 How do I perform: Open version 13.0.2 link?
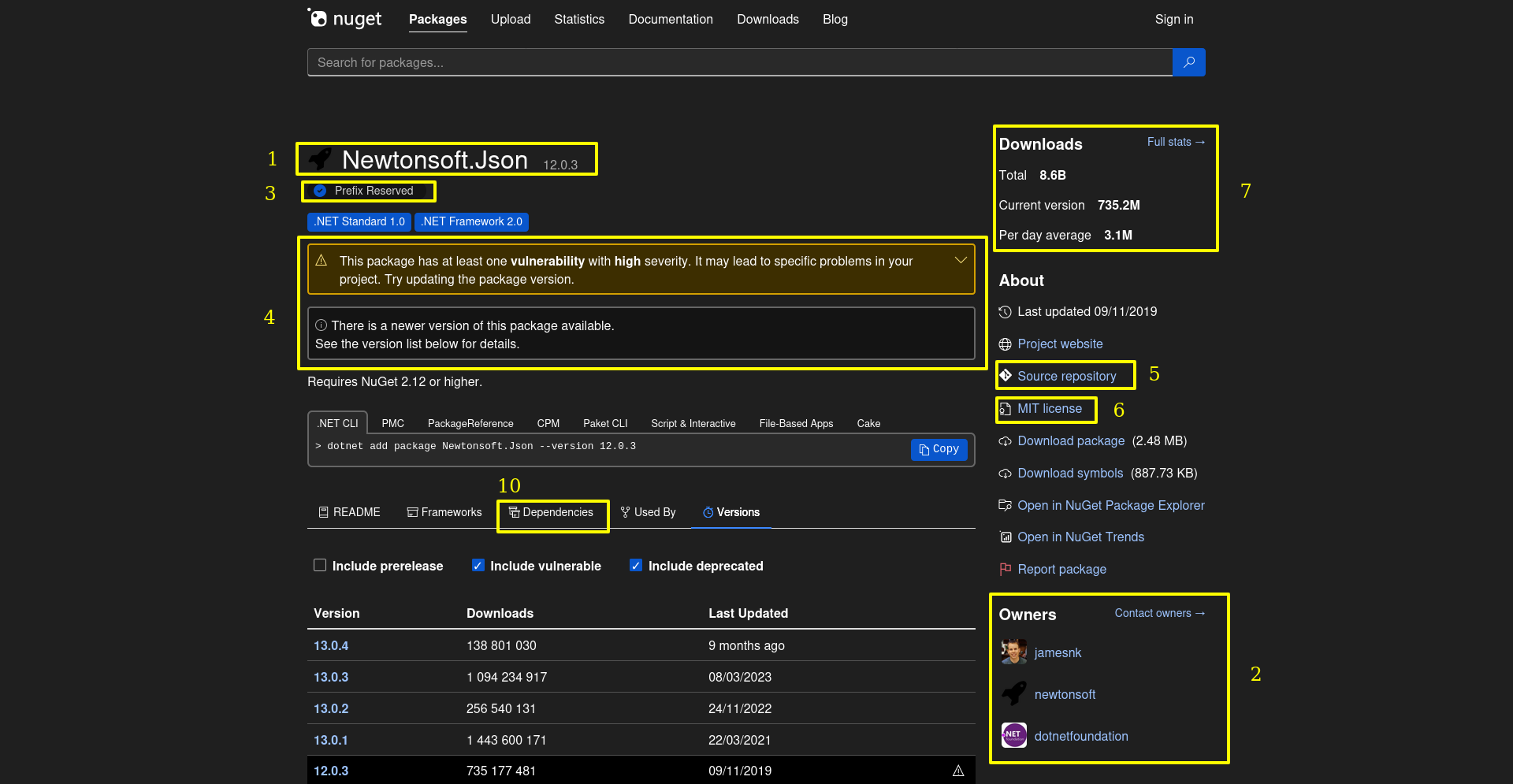[x=331, y=708]
